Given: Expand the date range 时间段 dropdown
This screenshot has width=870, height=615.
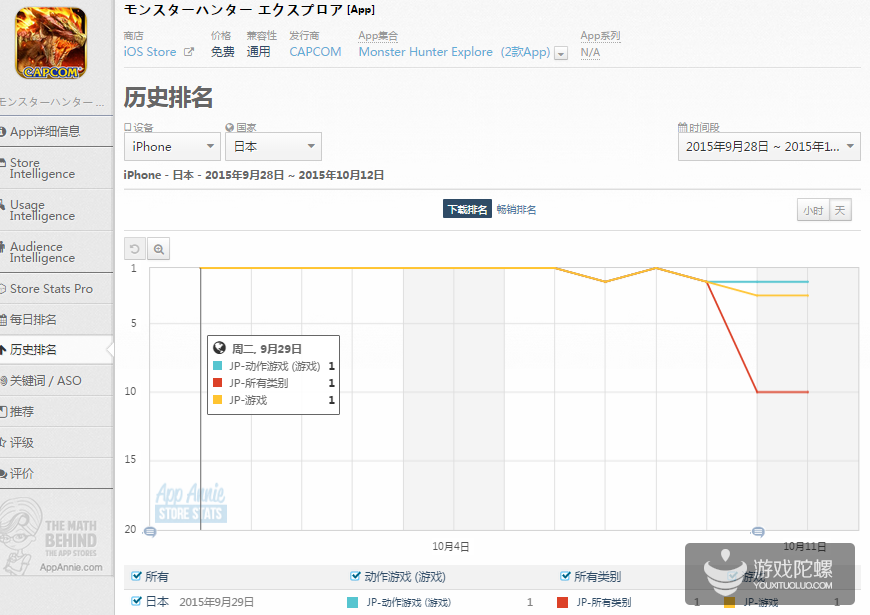Looking at the screenshot, I should pyautogui.click(x=768, y=147).
